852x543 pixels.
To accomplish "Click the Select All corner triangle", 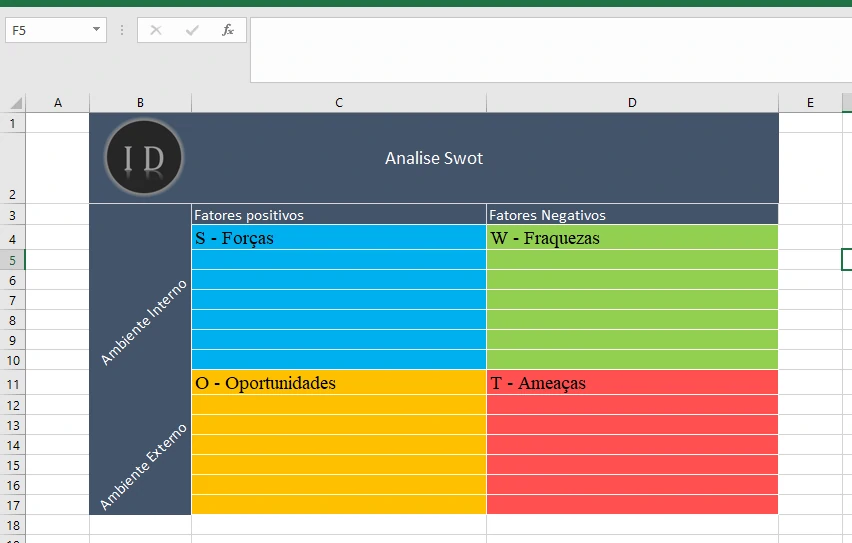I will click(x=16, y=103).
